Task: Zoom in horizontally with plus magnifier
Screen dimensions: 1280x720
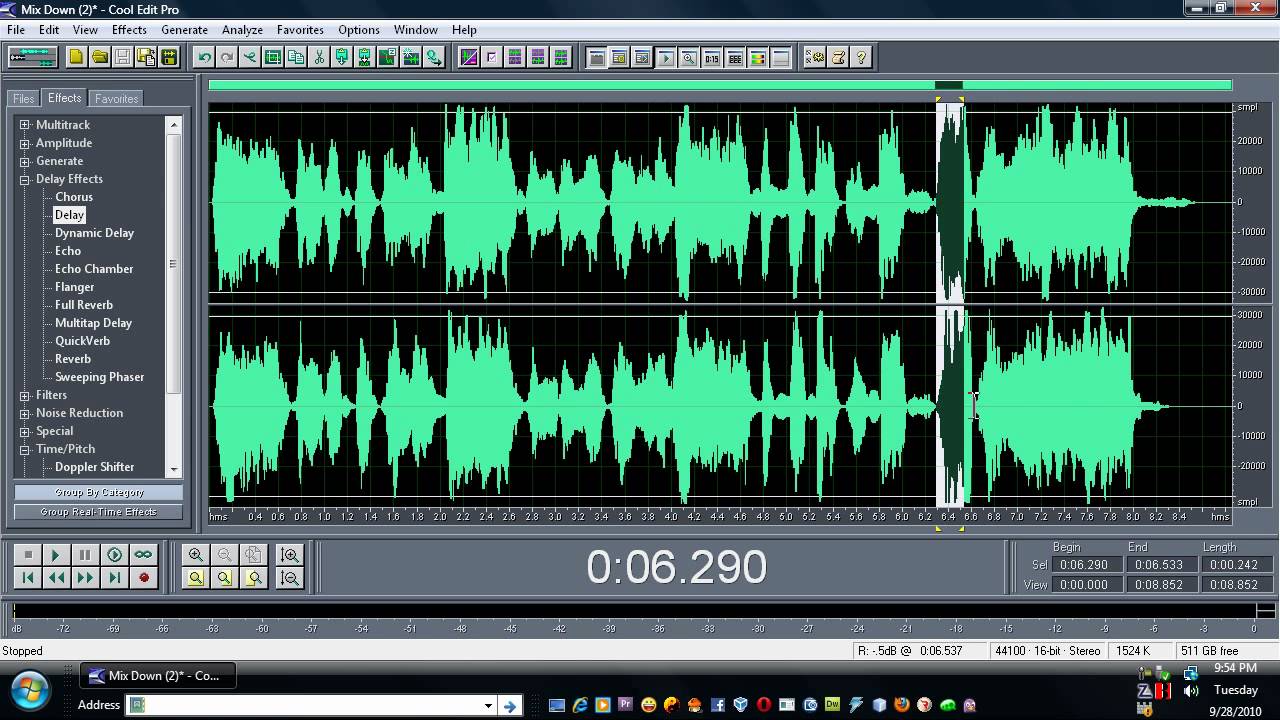Action: pos(196,554)
